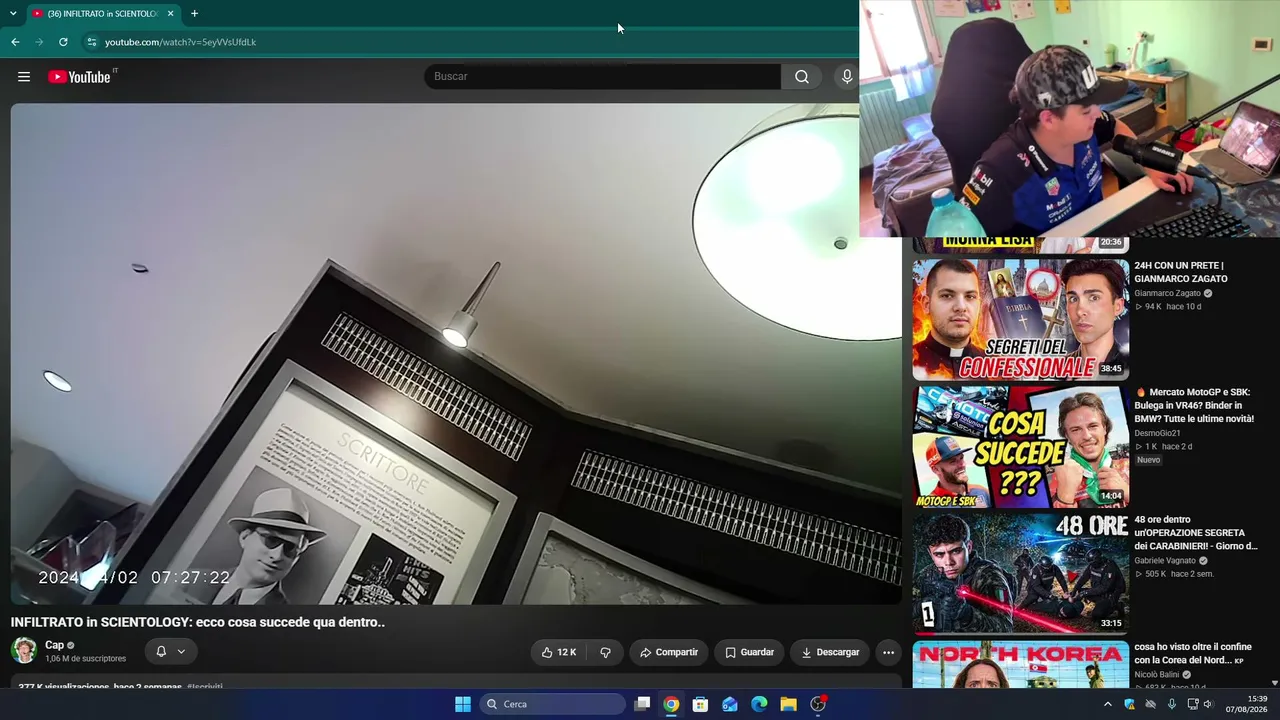
Task: Open Task View on the taskbar
Action: pos(643,704)
